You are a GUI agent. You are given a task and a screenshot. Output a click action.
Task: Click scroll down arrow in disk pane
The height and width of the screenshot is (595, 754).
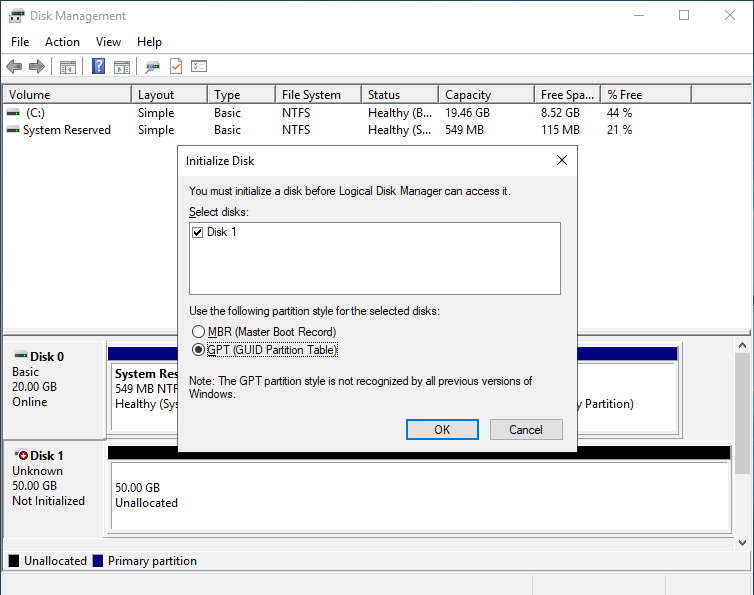742,543
